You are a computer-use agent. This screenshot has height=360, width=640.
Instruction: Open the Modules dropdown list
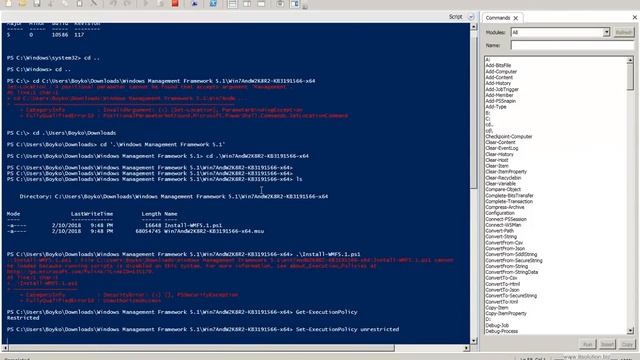click(606, 32)
